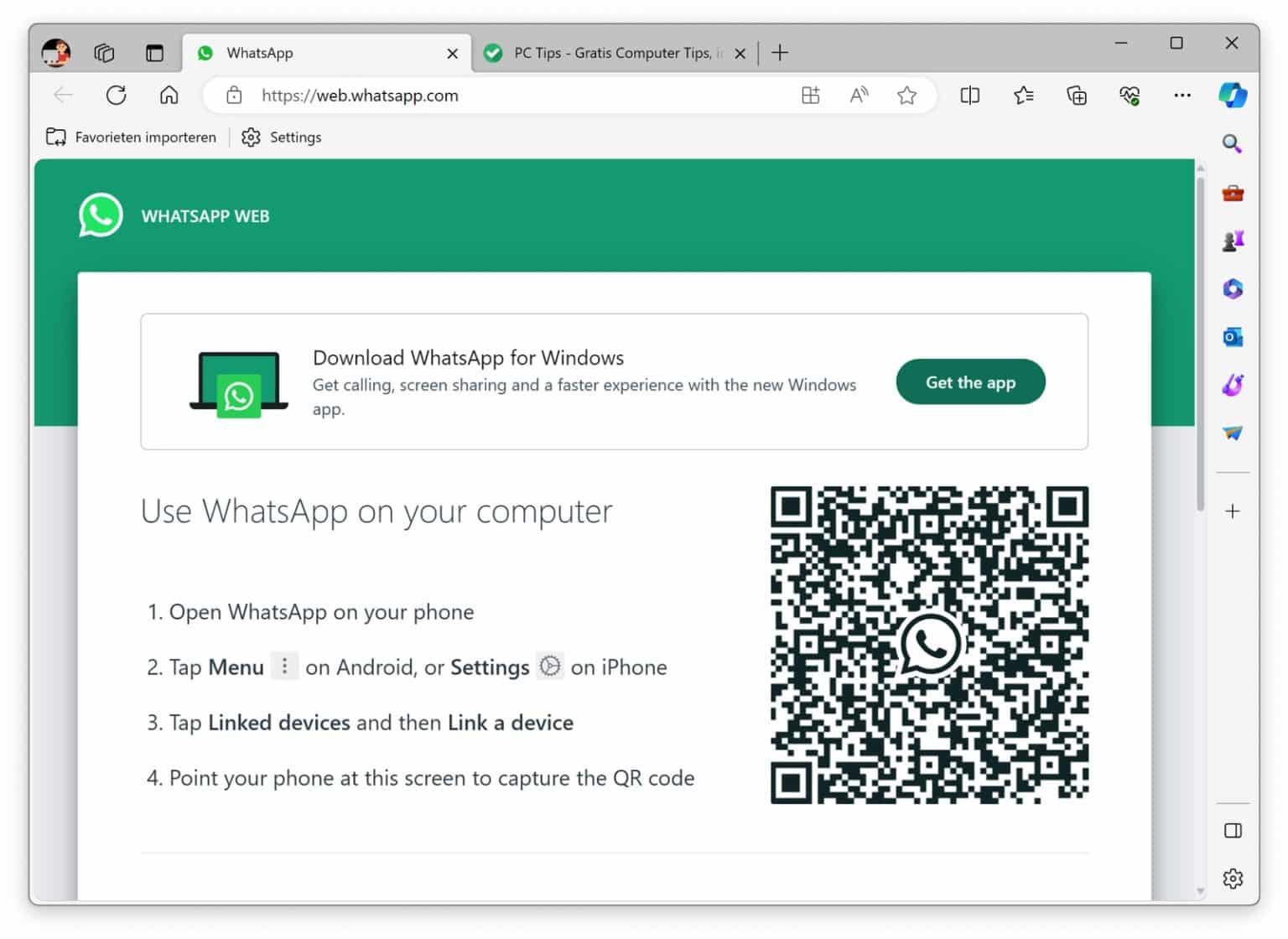View site information lock icon
Image resolution: width=1288 pixels, height=939 pixels.
click(234, 95)
